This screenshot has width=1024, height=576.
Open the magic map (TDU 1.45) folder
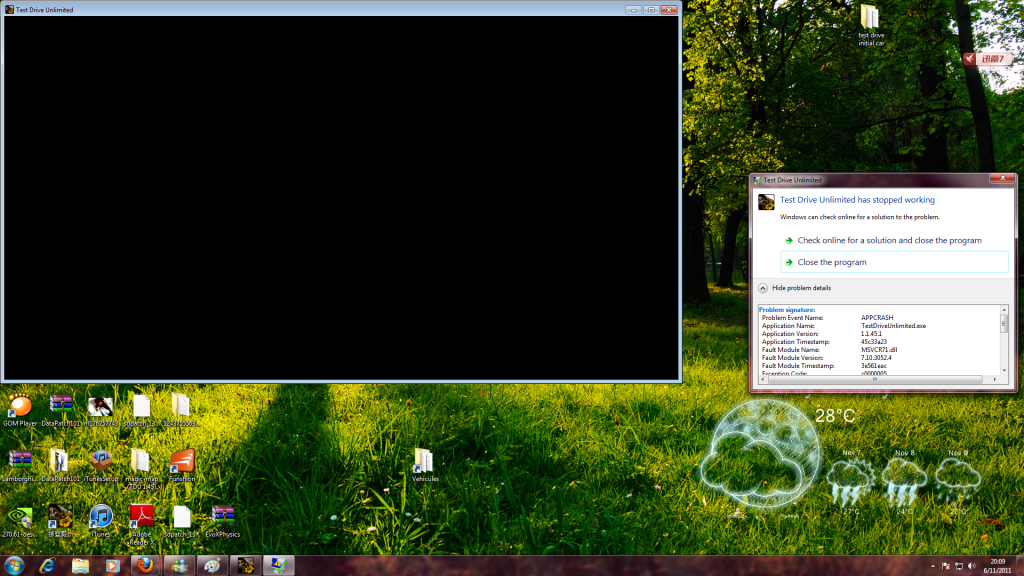click(141, 461)
